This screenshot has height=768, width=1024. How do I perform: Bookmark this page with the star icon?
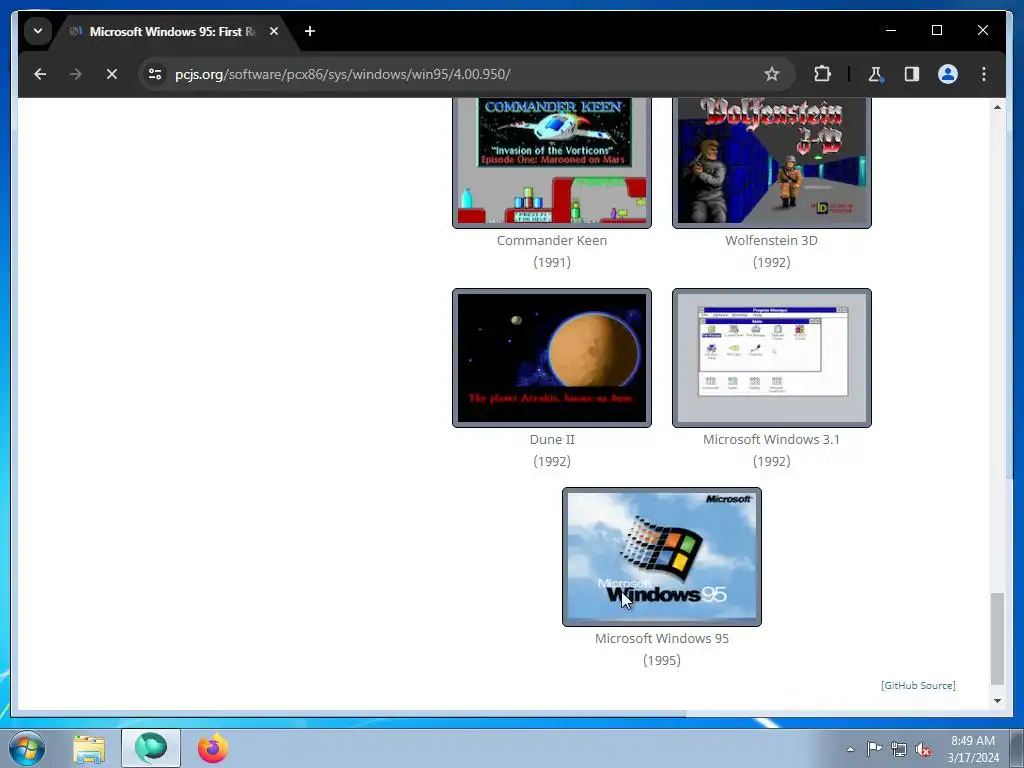772,74
